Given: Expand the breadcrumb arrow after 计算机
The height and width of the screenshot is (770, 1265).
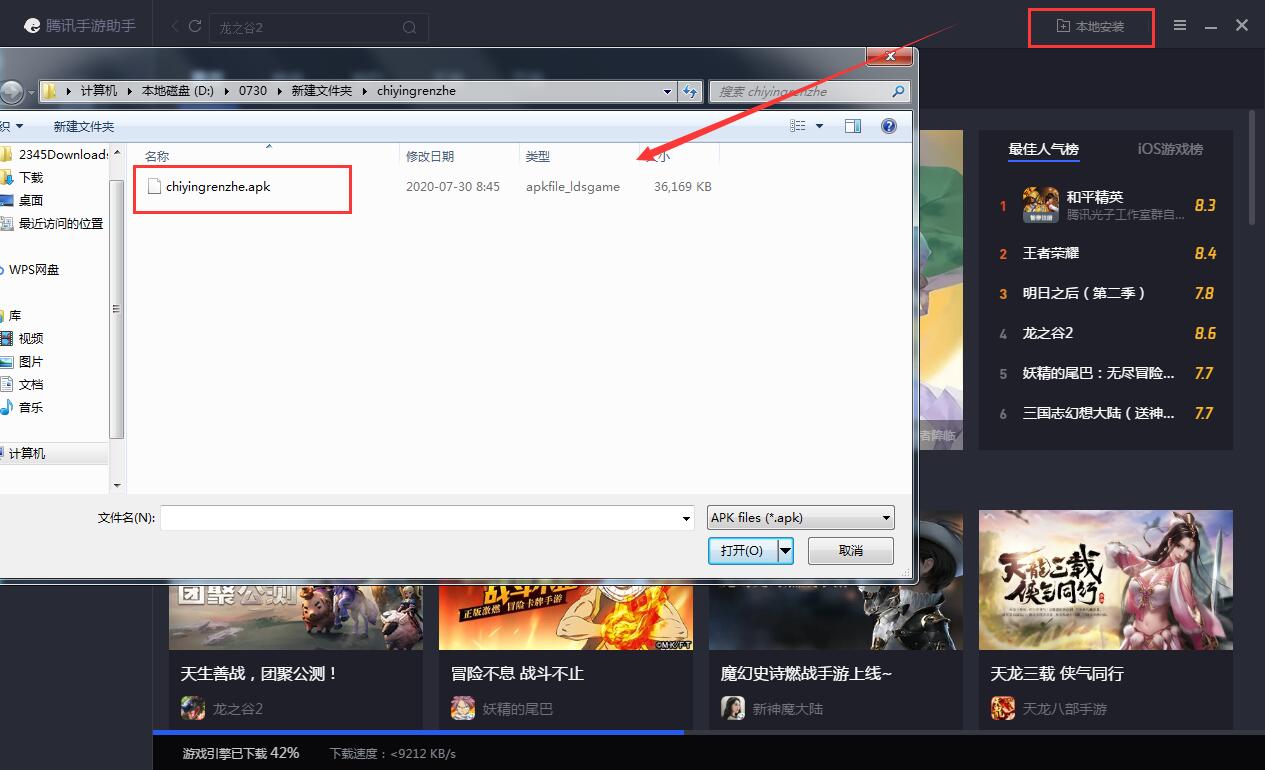Looking at the screenshot, I should coord(129,91).
